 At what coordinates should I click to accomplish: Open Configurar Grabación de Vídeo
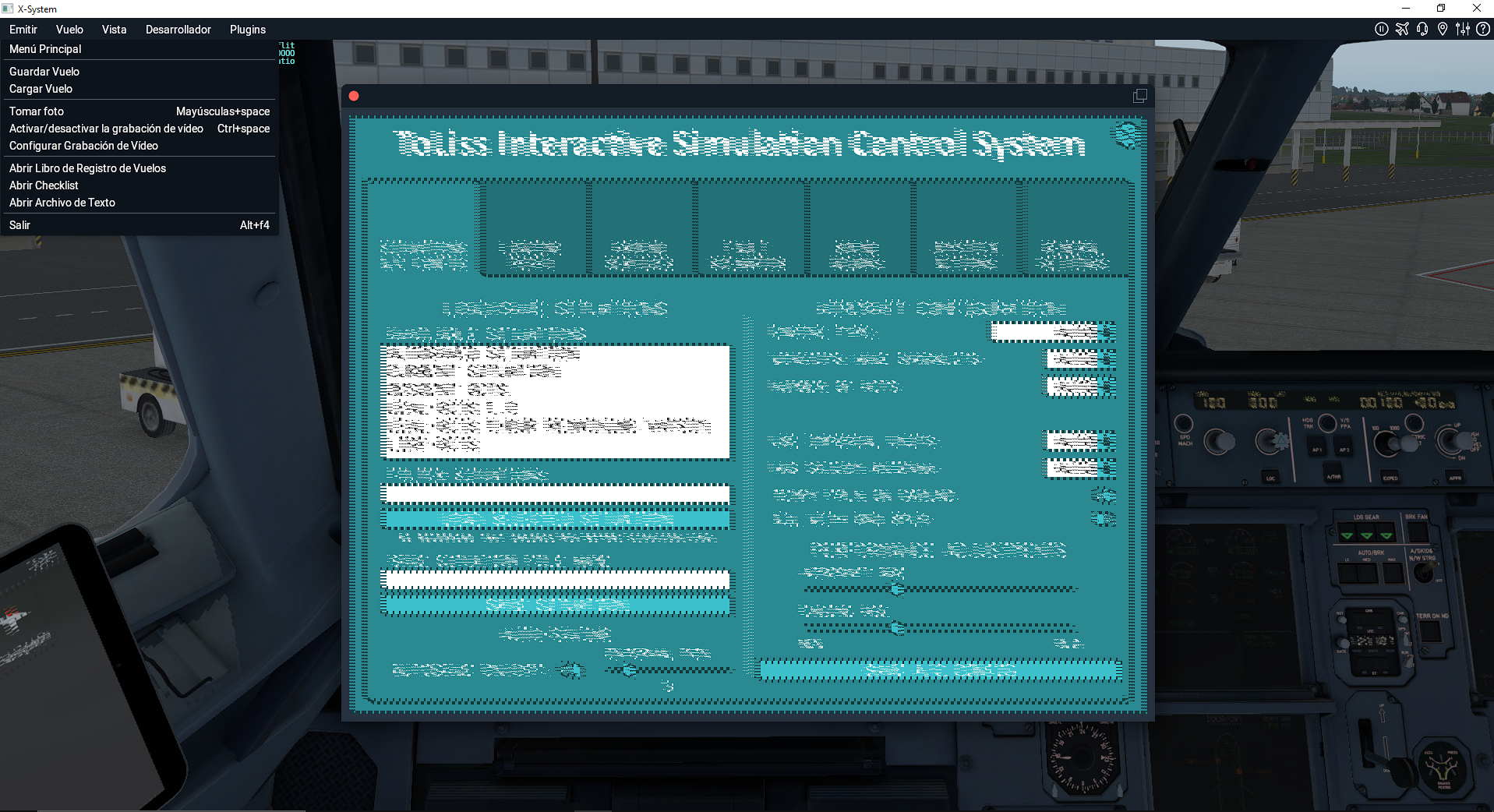[x=140, y=146]
